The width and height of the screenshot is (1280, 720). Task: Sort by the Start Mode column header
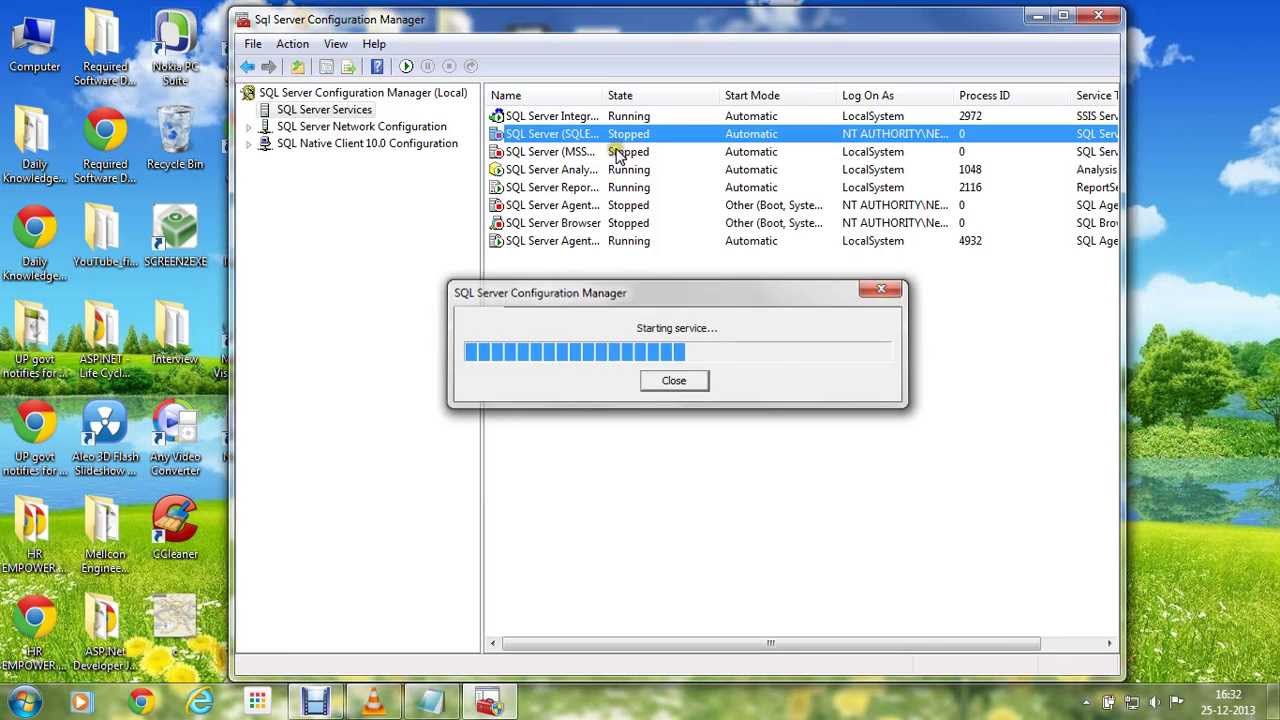point(779,96)
